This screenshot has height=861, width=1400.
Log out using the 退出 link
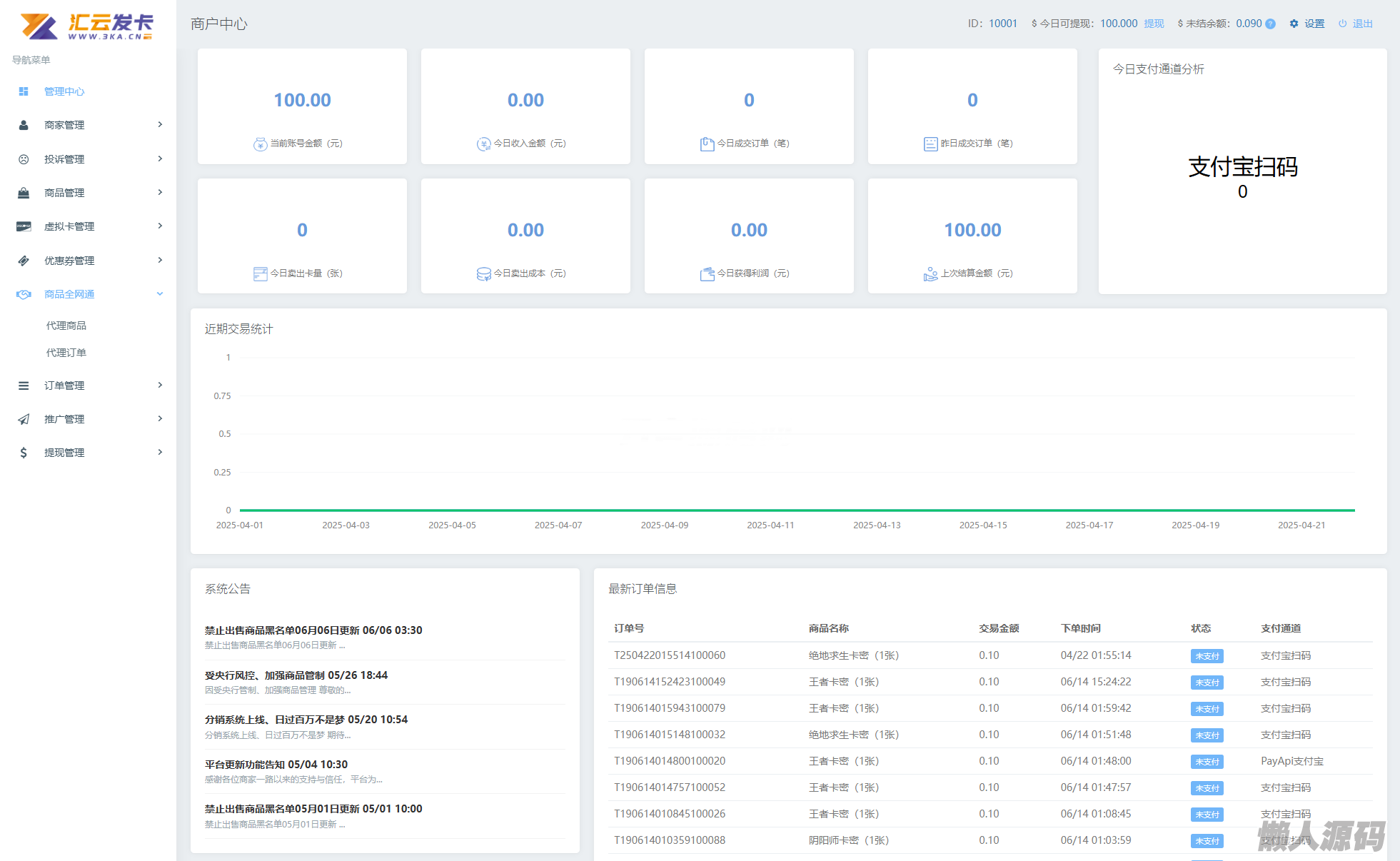click(1361, 24)
